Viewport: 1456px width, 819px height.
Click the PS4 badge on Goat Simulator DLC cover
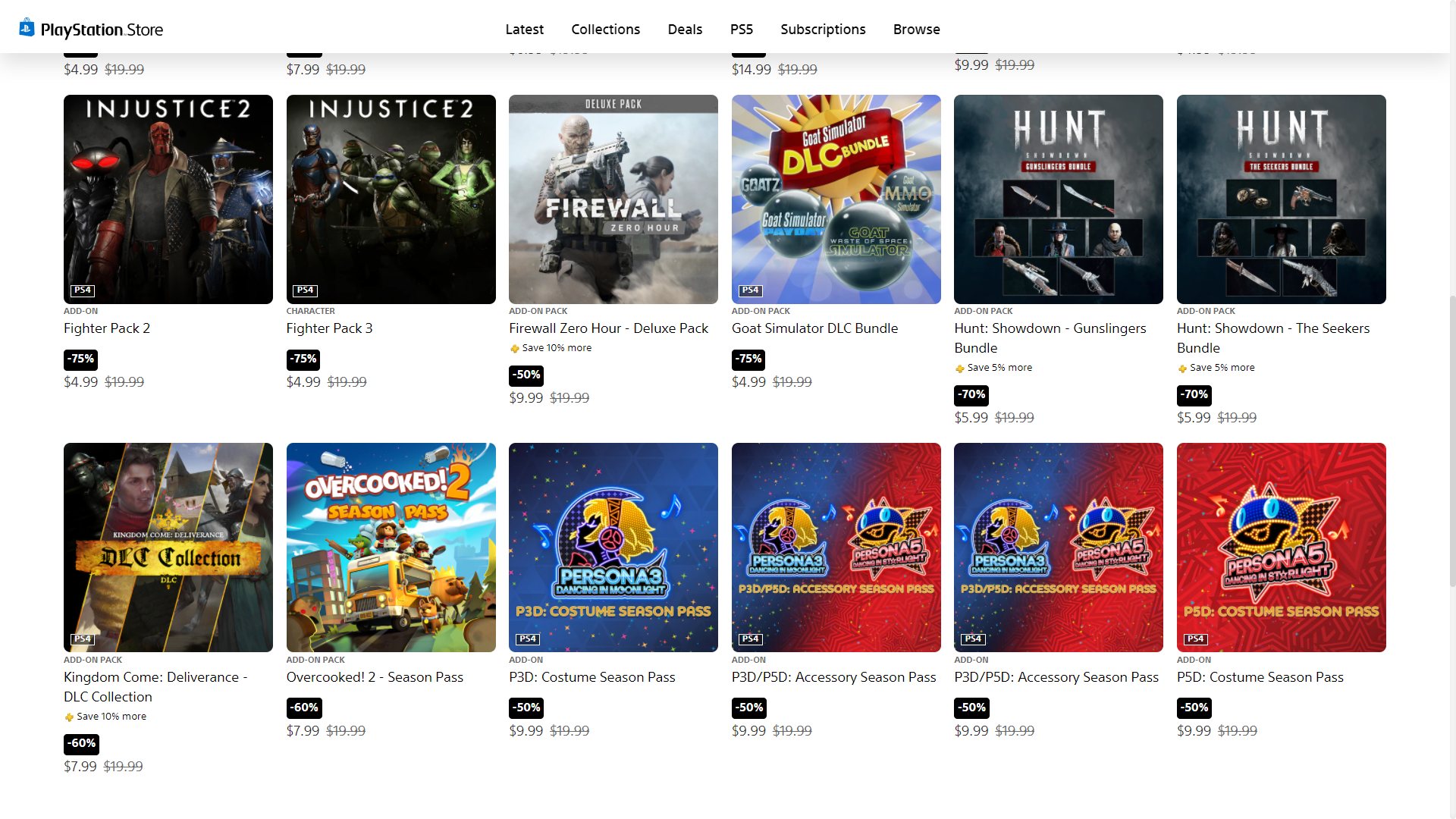[x=751, y=290]
